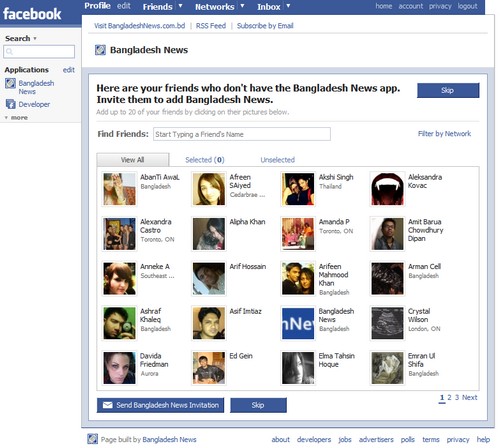Click the search magnifier icon

point(9,51)
